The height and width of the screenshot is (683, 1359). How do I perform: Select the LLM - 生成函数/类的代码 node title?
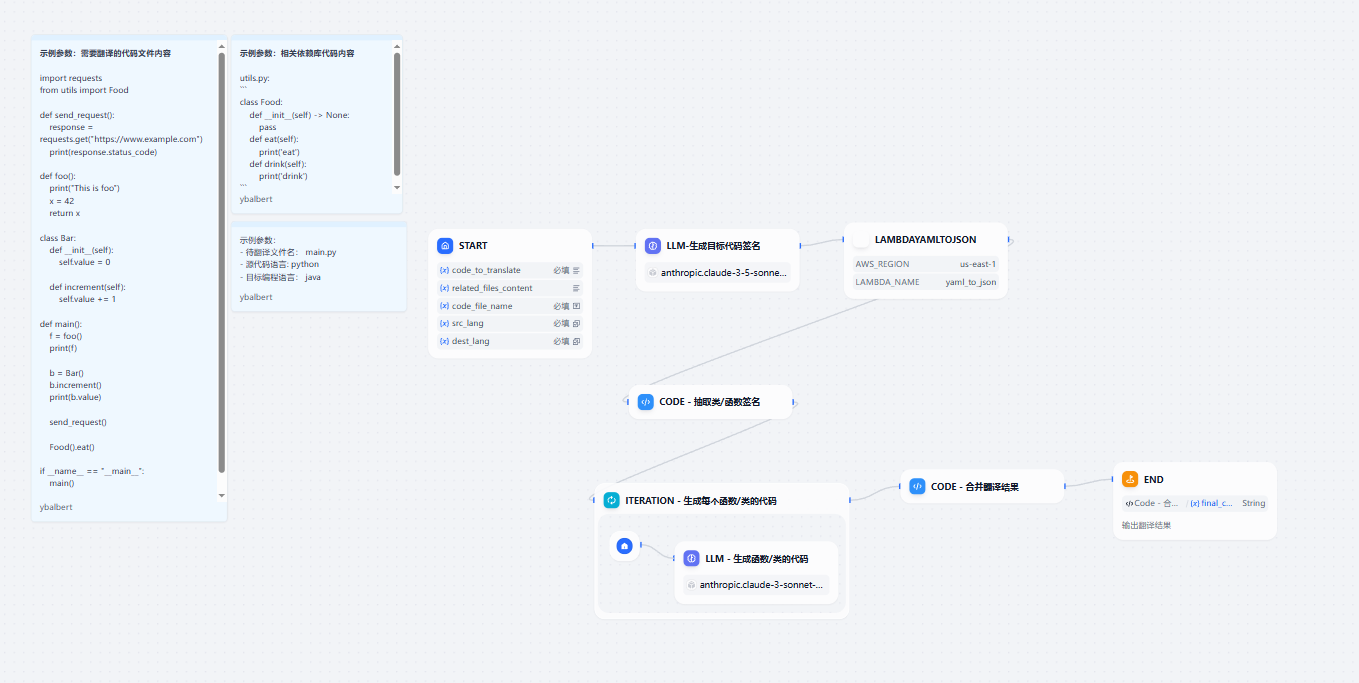tap(757, 559)
